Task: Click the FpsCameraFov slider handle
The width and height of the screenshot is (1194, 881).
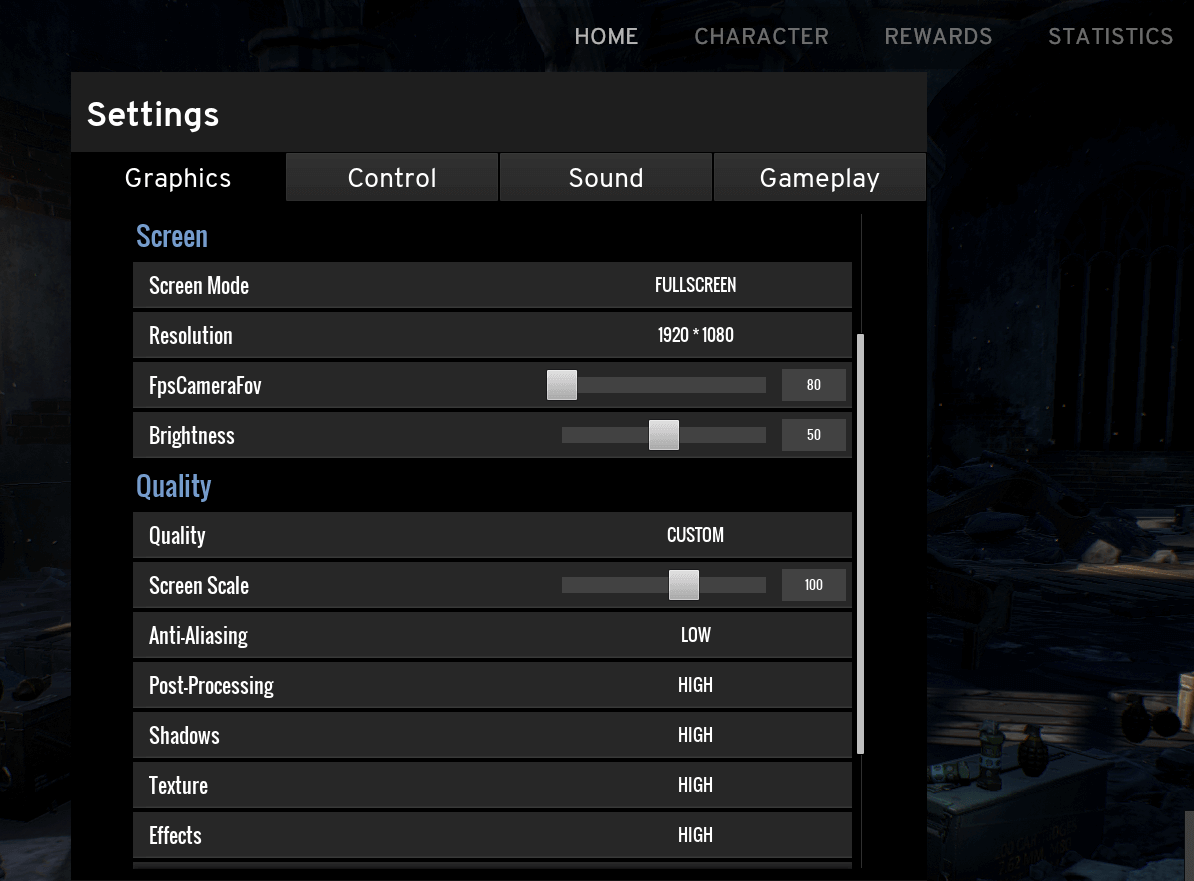Action: pyautogui.click(x=562, y=385)
